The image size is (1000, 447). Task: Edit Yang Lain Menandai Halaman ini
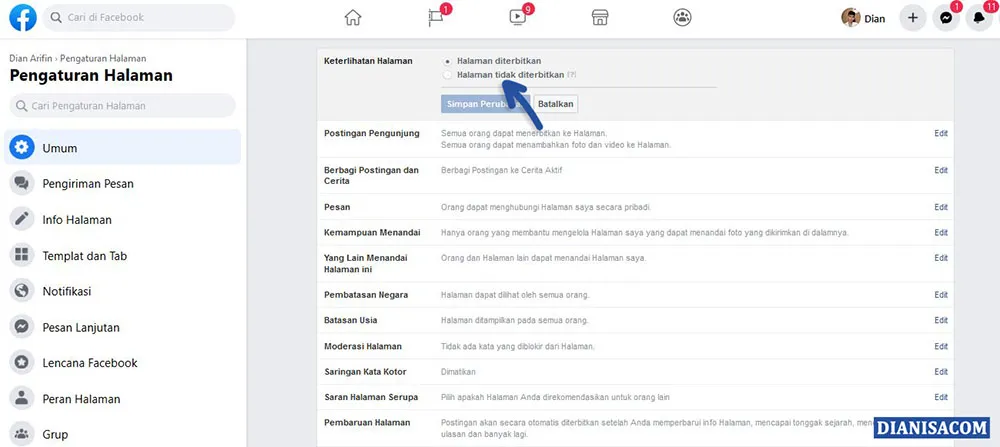pos(941,258)
